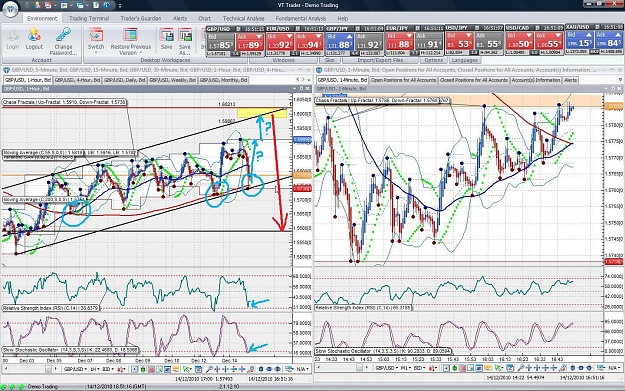Click left scroll arrow in 1-Hour chart toolbar
Image resolution: width=625 pixels, height=391 pixels.
click(x=6, y=369)
